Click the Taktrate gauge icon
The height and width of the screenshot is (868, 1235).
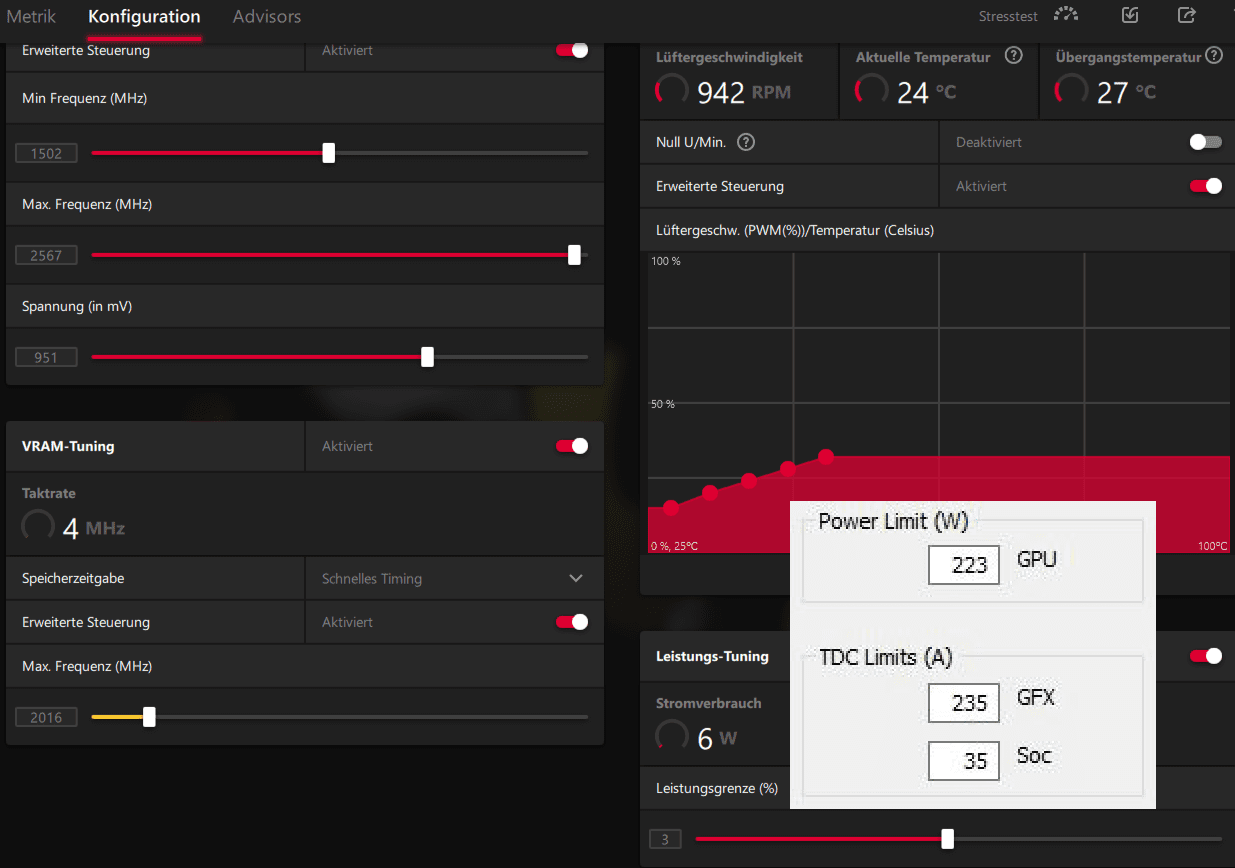pyautogui.click(x=38, y=526)
